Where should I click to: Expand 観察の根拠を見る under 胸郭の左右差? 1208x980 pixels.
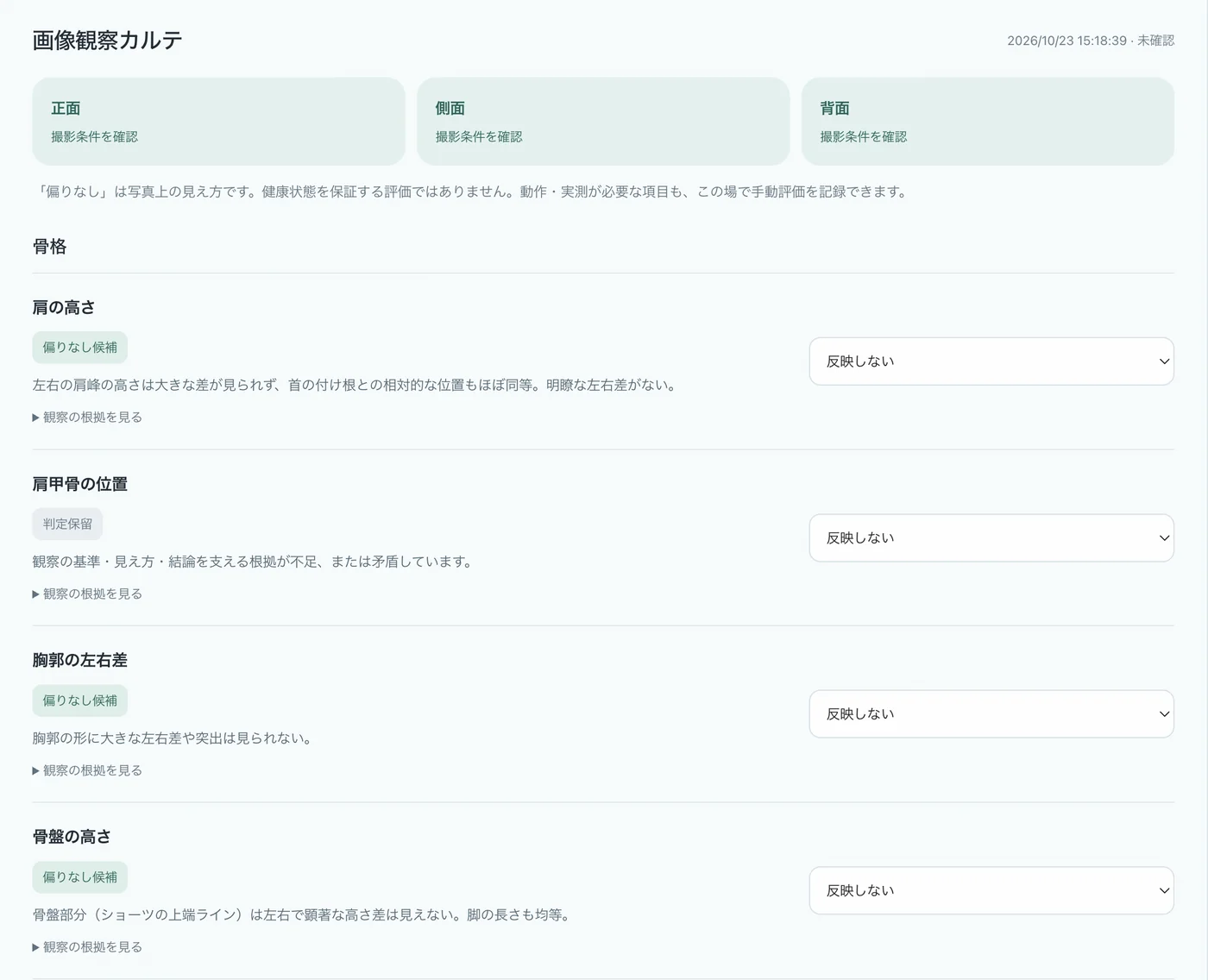click(87, 771)
